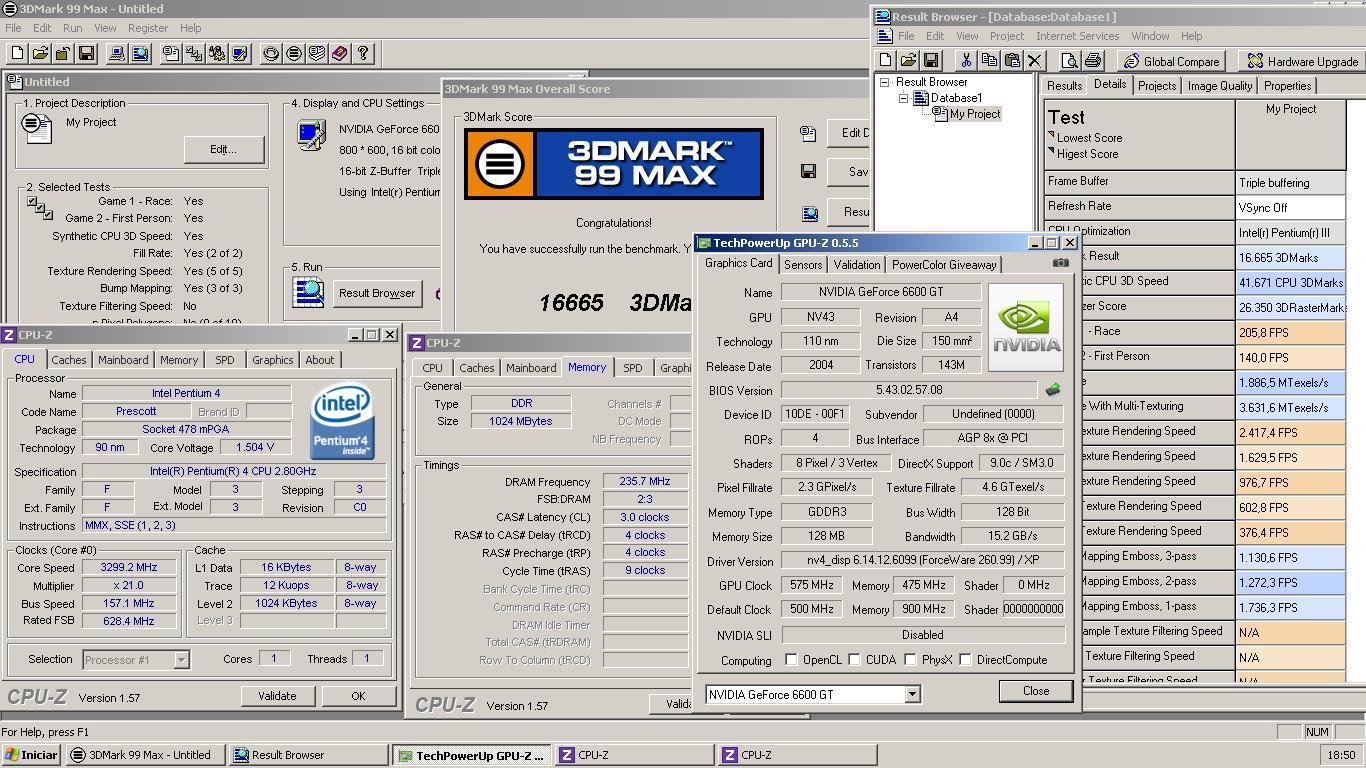
Task: Click the question mark icon in 3DMark toolbar
Action: (x=363, y=53)
